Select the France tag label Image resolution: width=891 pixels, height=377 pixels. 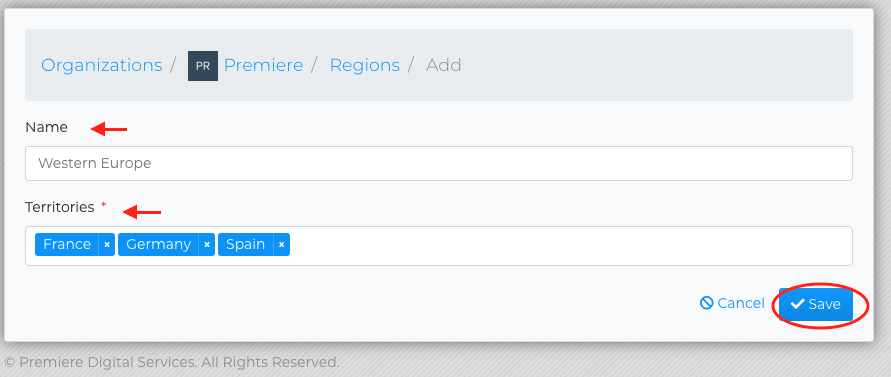click(x=67, y=245)
